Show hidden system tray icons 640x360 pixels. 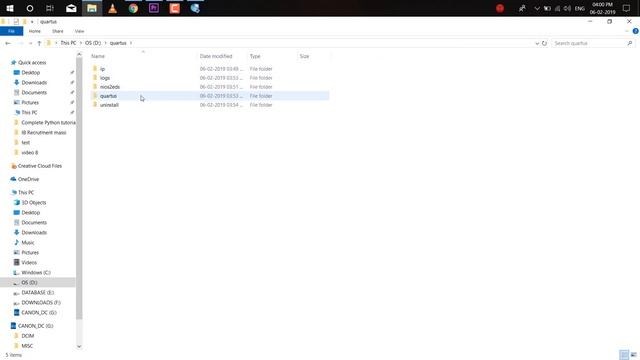tap(537, 8)
